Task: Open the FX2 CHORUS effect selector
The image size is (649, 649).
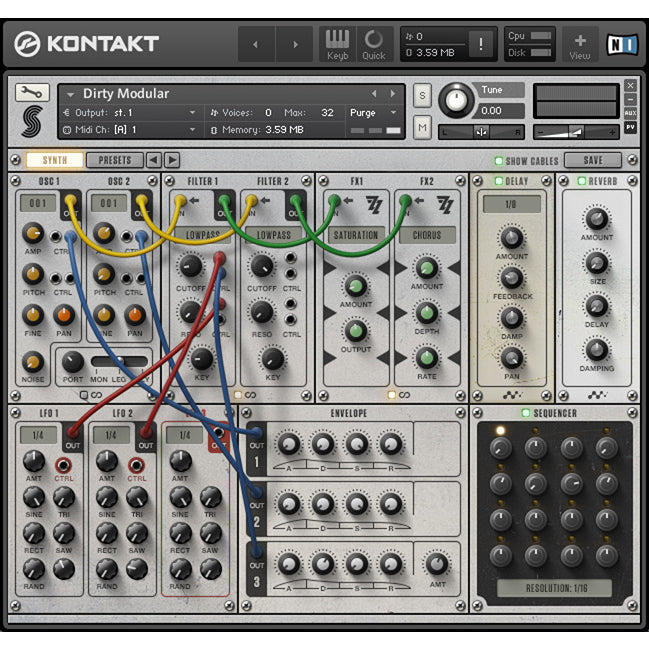Action: tap(427, 235)
